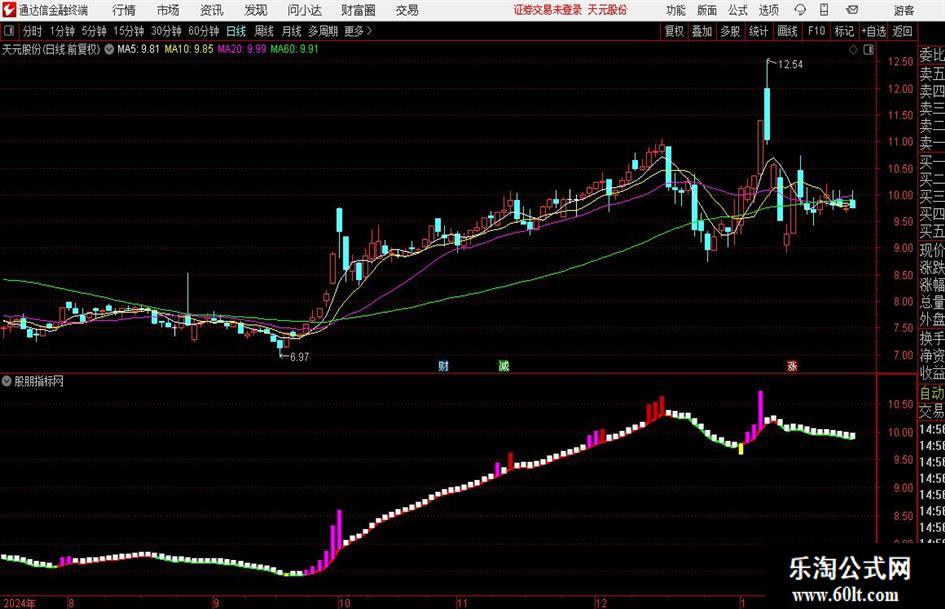Switch to 5分钟 period tab

pyautogui.click(x=94, y=31)
